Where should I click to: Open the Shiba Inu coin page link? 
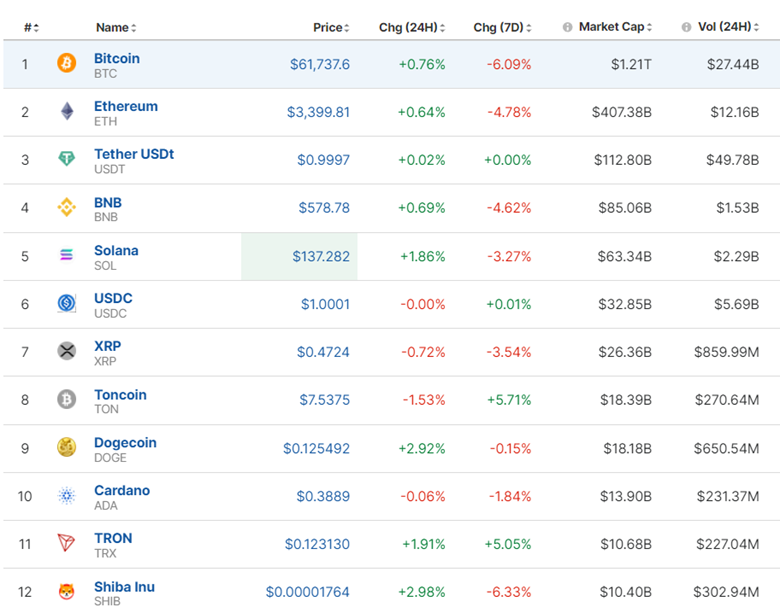(x=124, y=587)
